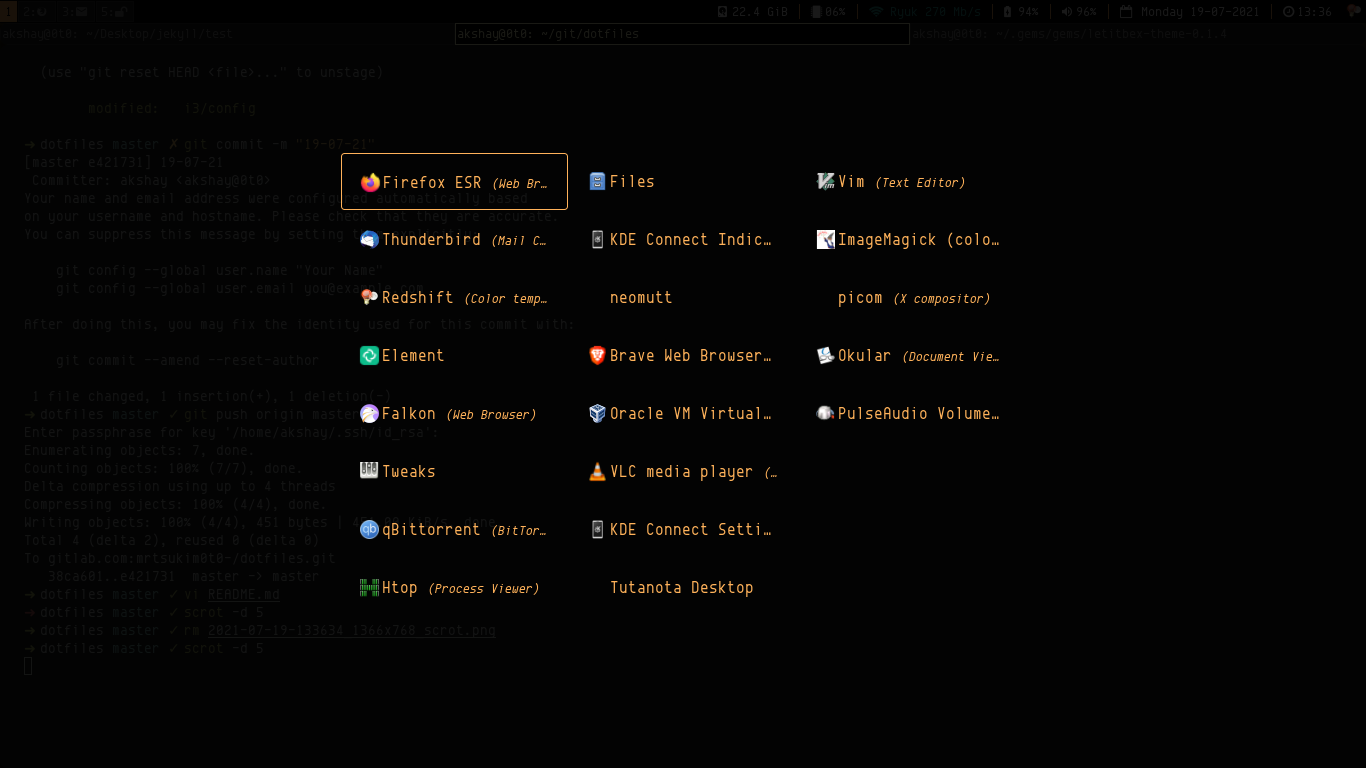This screenshot has width=1366, height=768.
Task: Click README.md in the terminal output
Action: pyautogui.click(x=244, y=595)
